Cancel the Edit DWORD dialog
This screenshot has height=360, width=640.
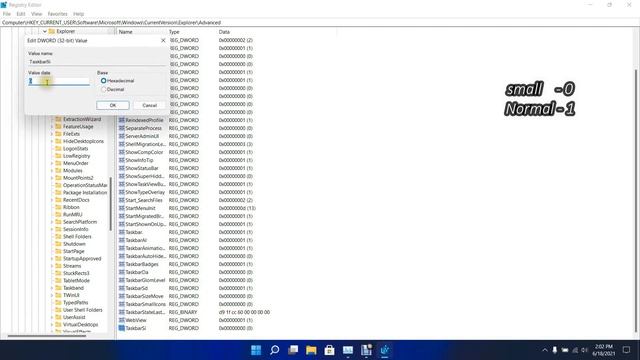point(149,105)
